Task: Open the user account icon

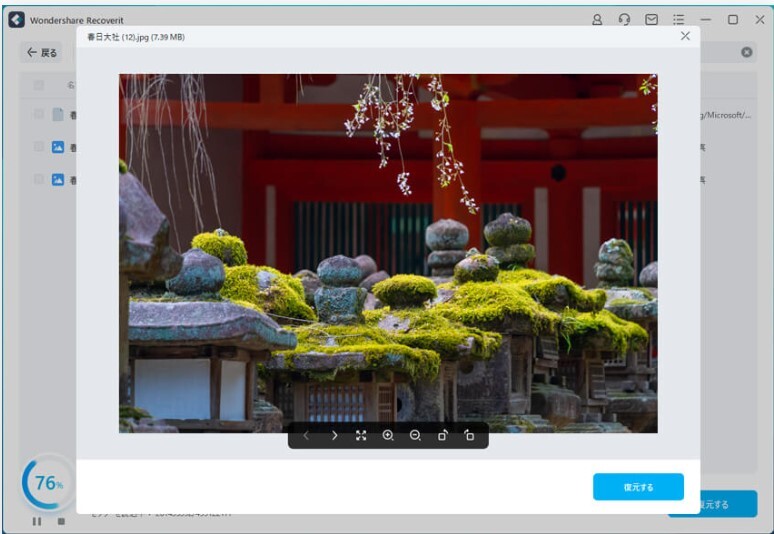Action: point(597,19)
